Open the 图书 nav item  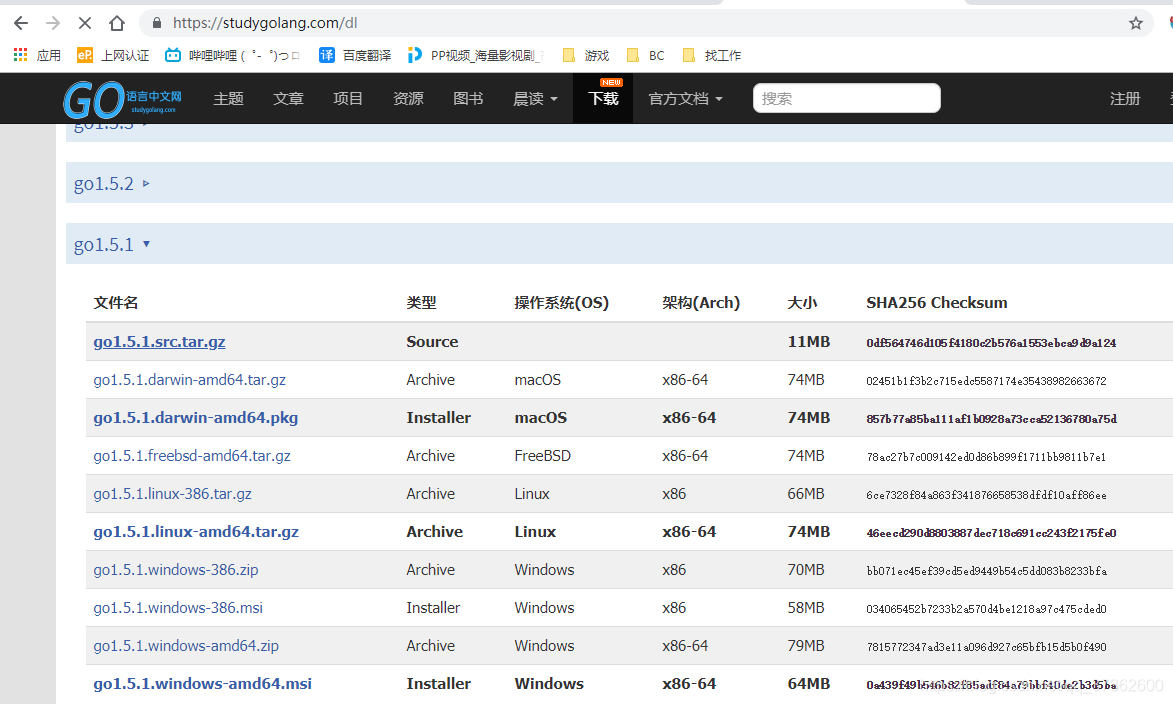468,99
